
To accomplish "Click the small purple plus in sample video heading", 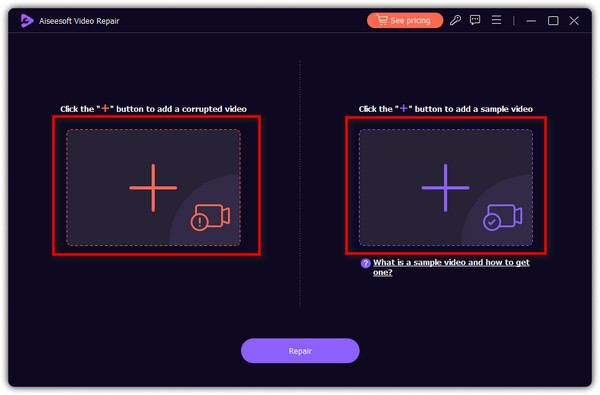I will pos(403,108).
